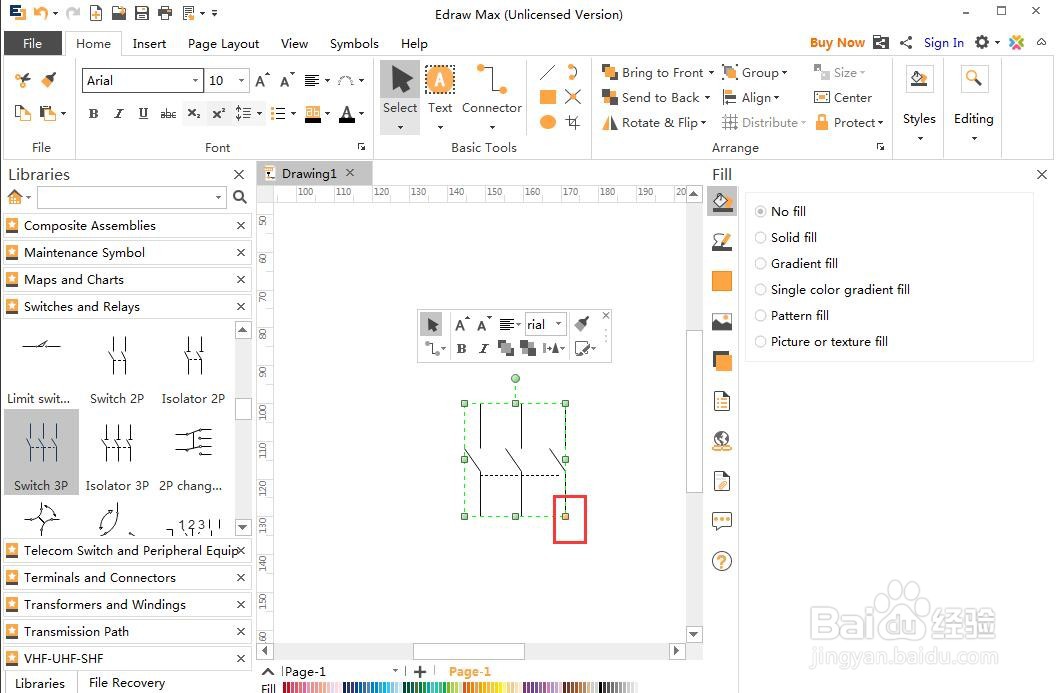1056x693 pixels.
Task: Click the Sign In link
Action: [944, 42]
